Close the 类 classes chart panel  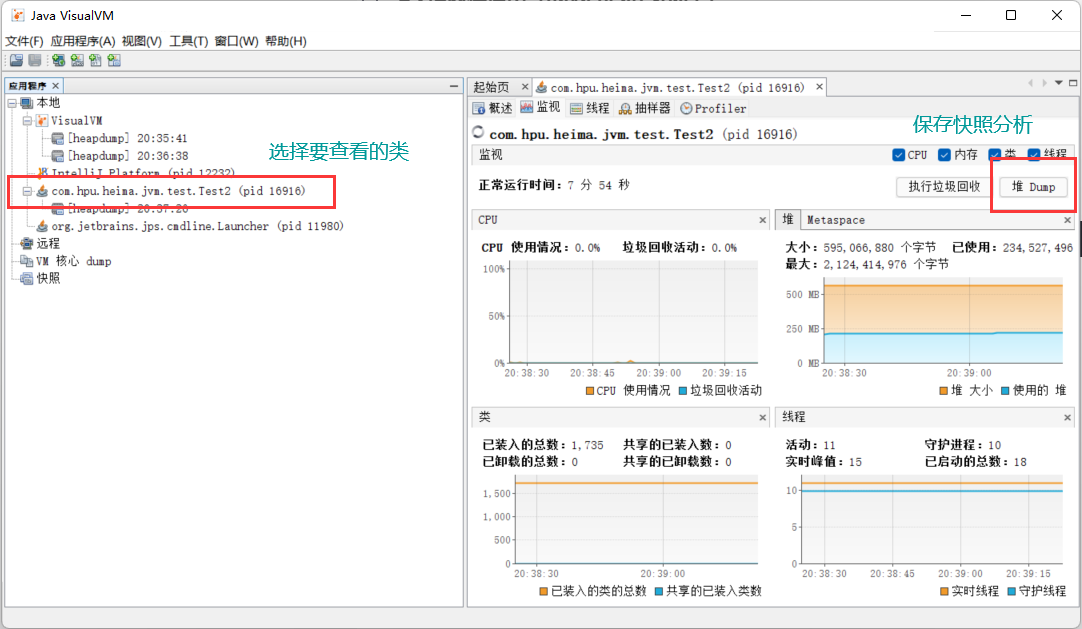763,418
